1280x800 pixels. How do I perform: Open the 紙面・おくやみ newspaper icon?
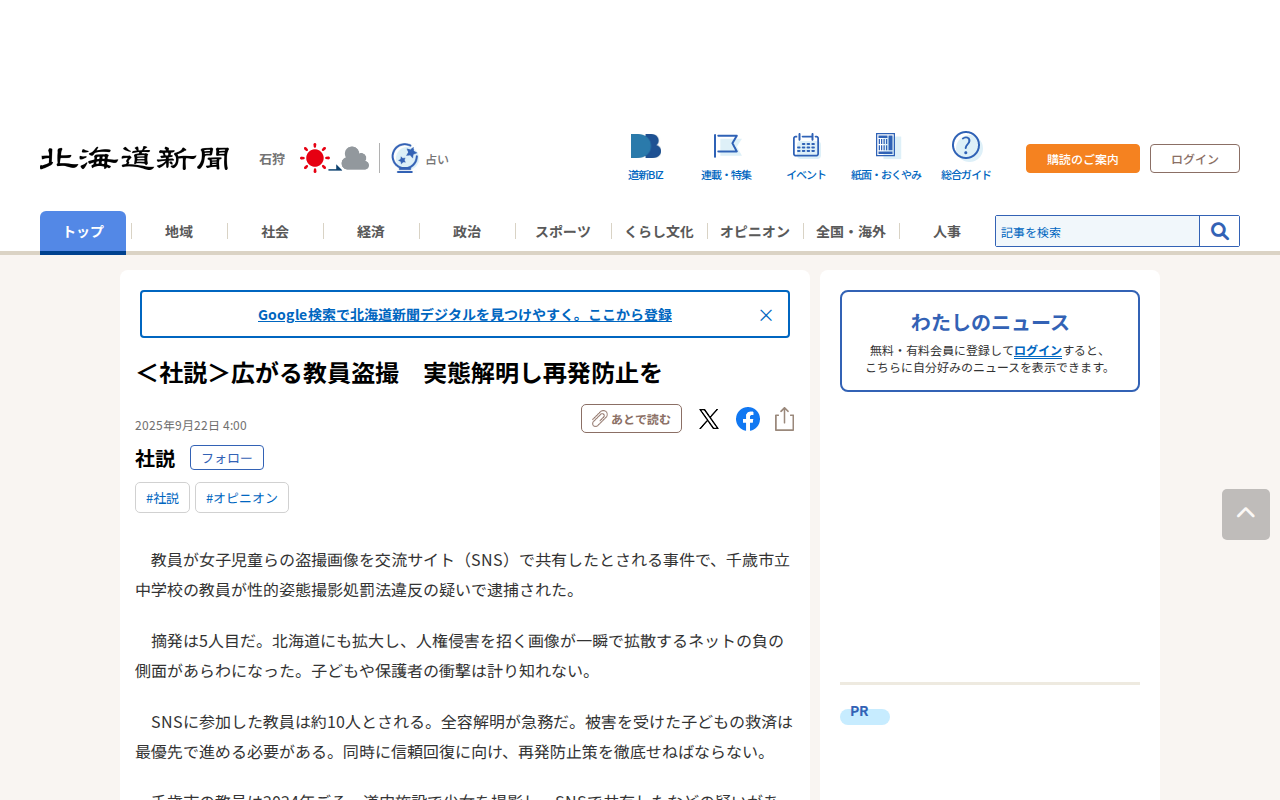pos(886,146)
